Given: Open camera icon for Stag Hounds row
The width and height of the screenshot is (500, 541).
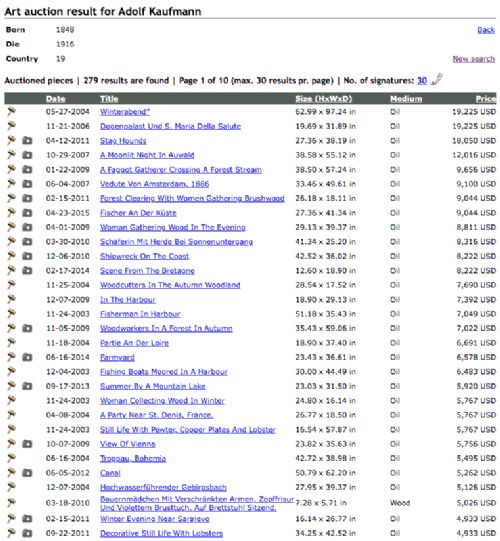Looking at the screenshot, I should pyautogui.click(x=27, y=140).
